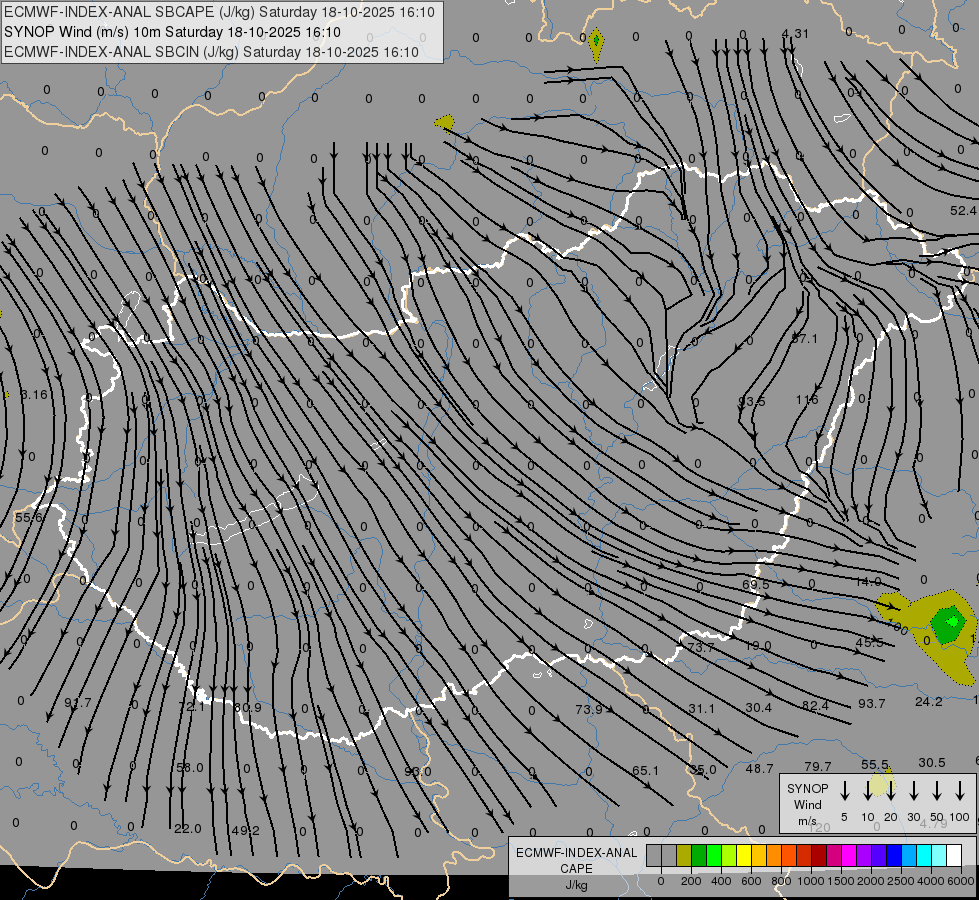The height and width of the screenshot is (900, 979).
Task: Click the 200 tick label on the CAPE legend
Action: pos(691,881)
